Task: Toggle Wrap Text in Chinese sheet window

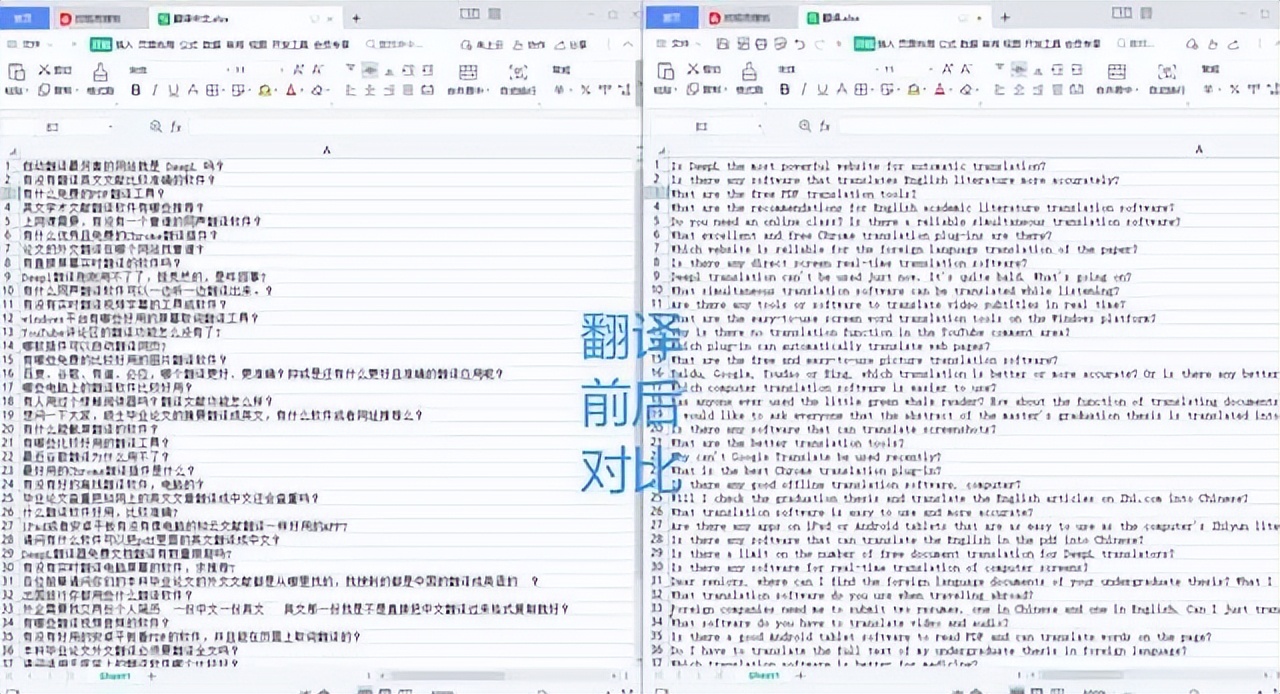Action: (518, 72)
